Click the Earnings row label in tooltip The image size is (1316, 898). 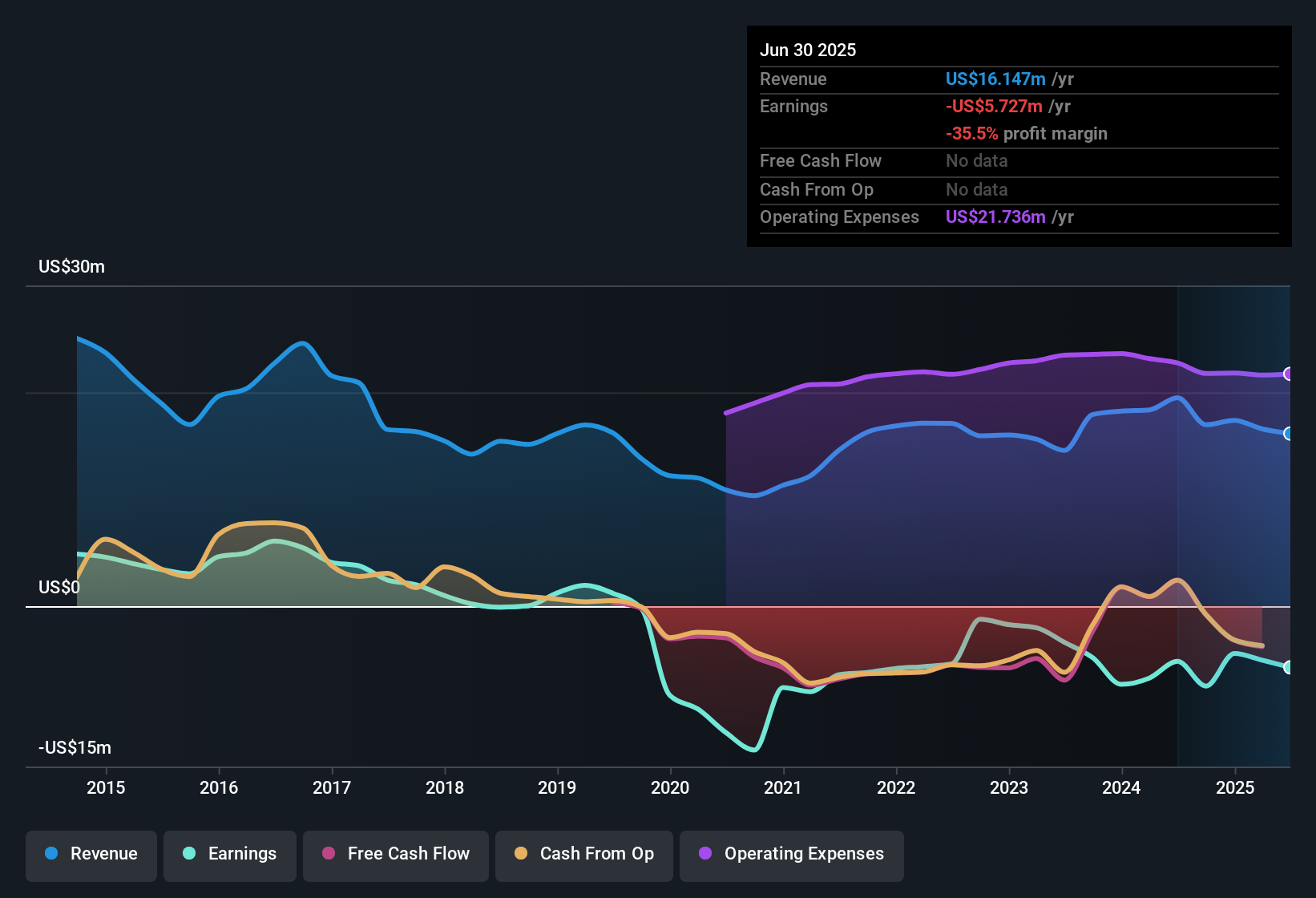[x=793, y=107]
